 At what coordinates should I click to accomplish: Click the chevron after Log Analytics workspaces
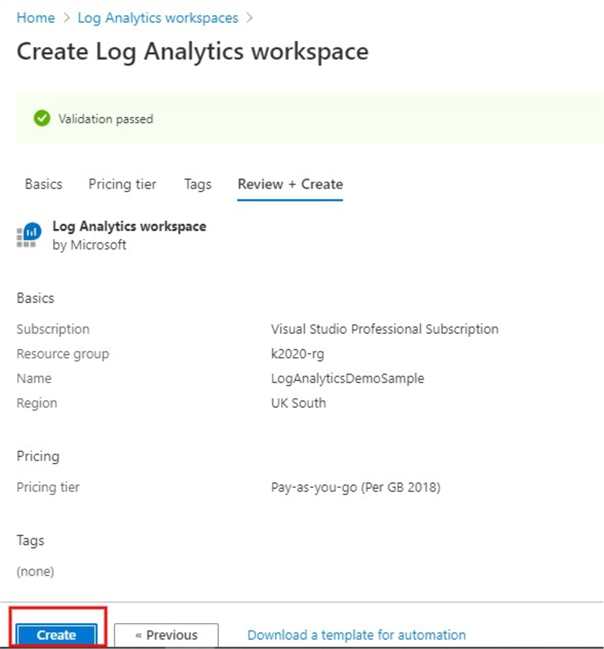249,18
